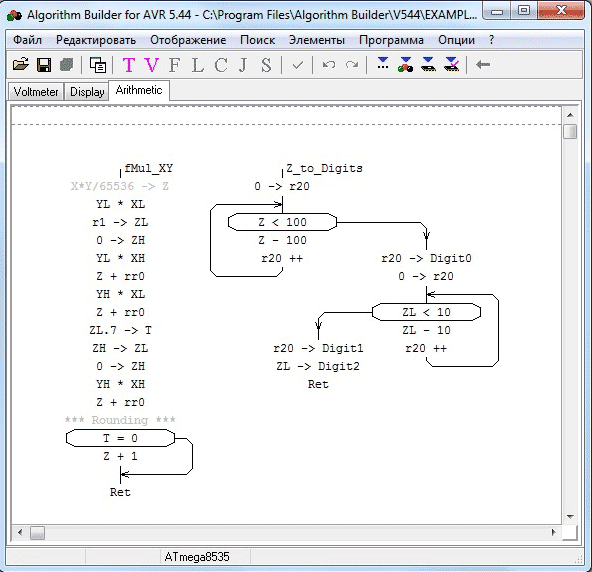Select the magenta T text element tool
592x572 pixels.
coord(129,65)
